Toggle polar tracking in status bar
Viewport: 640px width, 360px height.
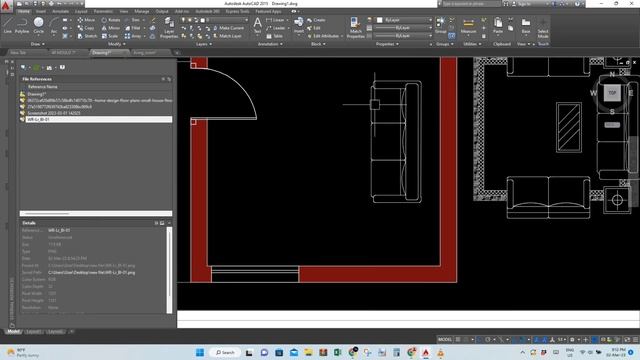(x=488, y=340)
